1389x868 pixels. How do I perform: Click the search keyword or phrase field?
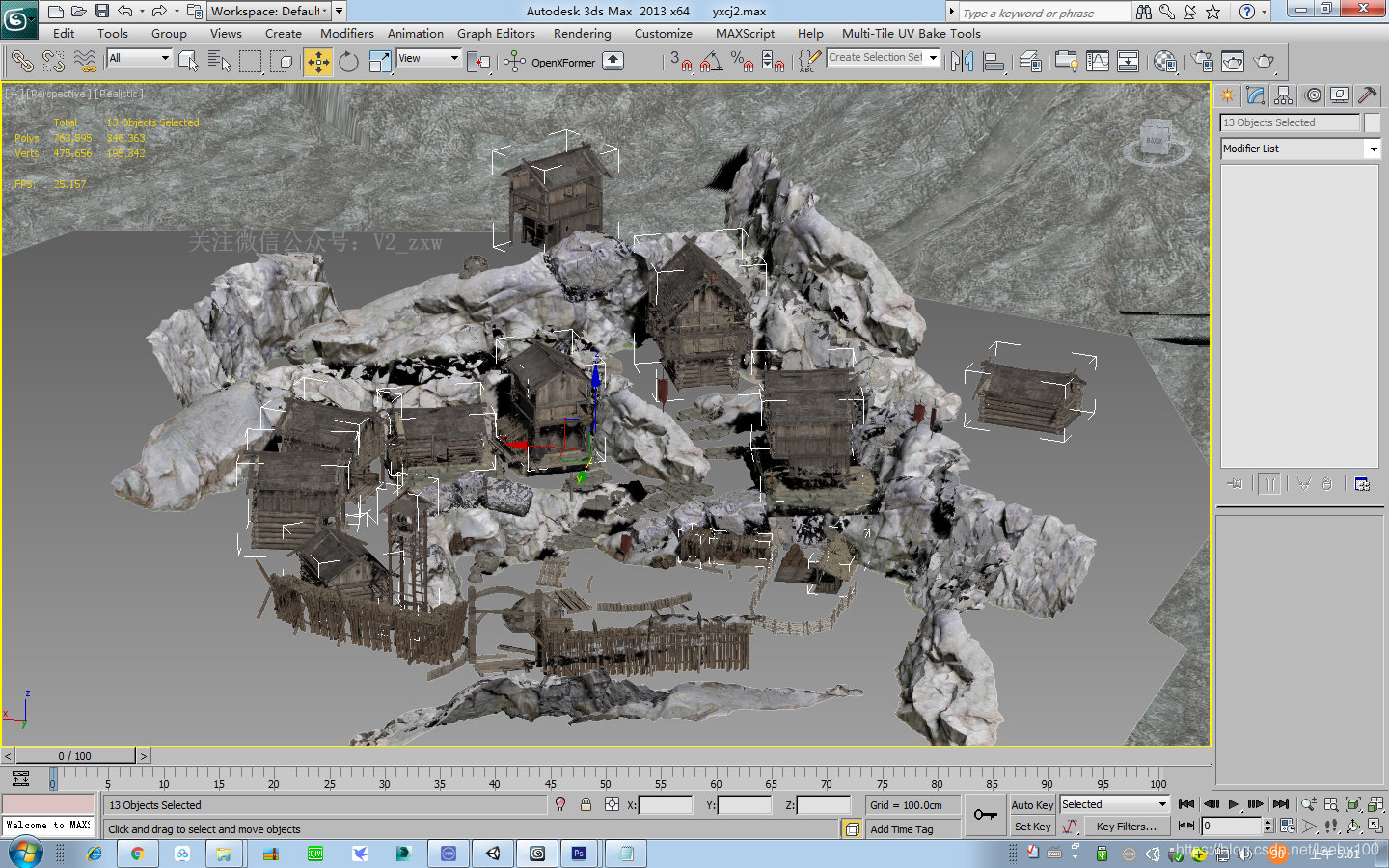point(1045,13)
